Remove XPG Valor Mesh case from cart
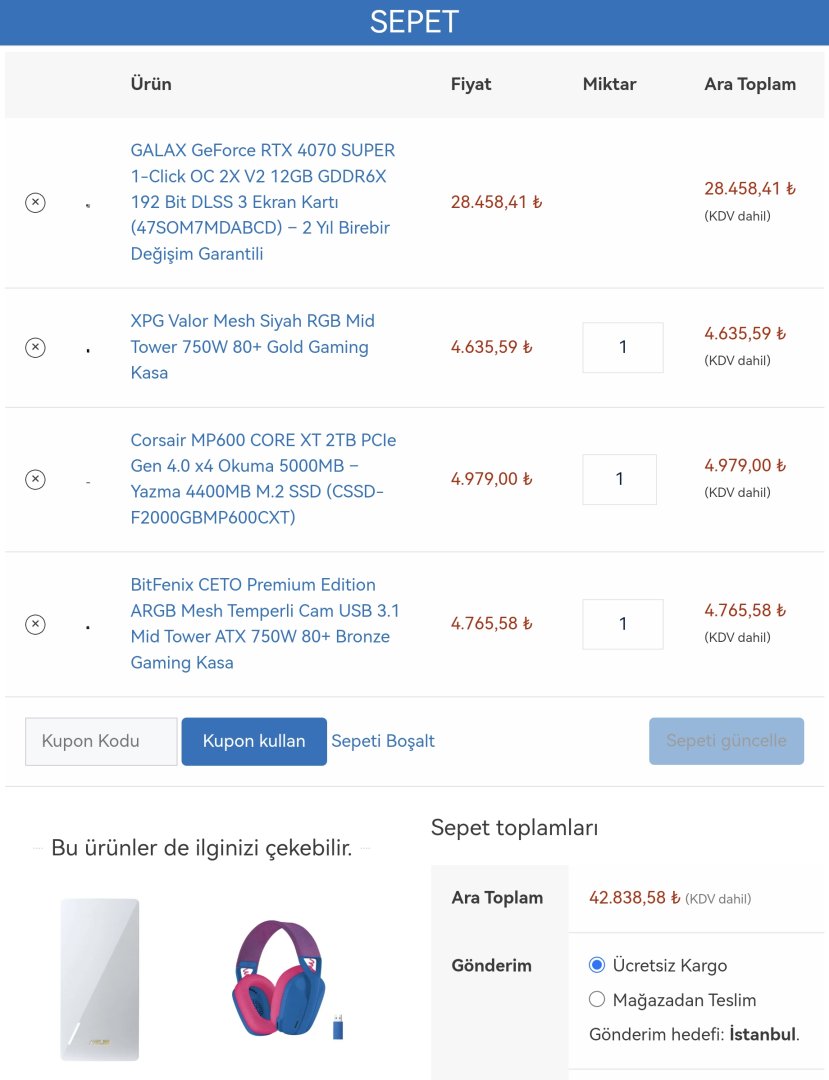Screen dimensions: 829x1080 pyautogui.click(x=35, y=348)
